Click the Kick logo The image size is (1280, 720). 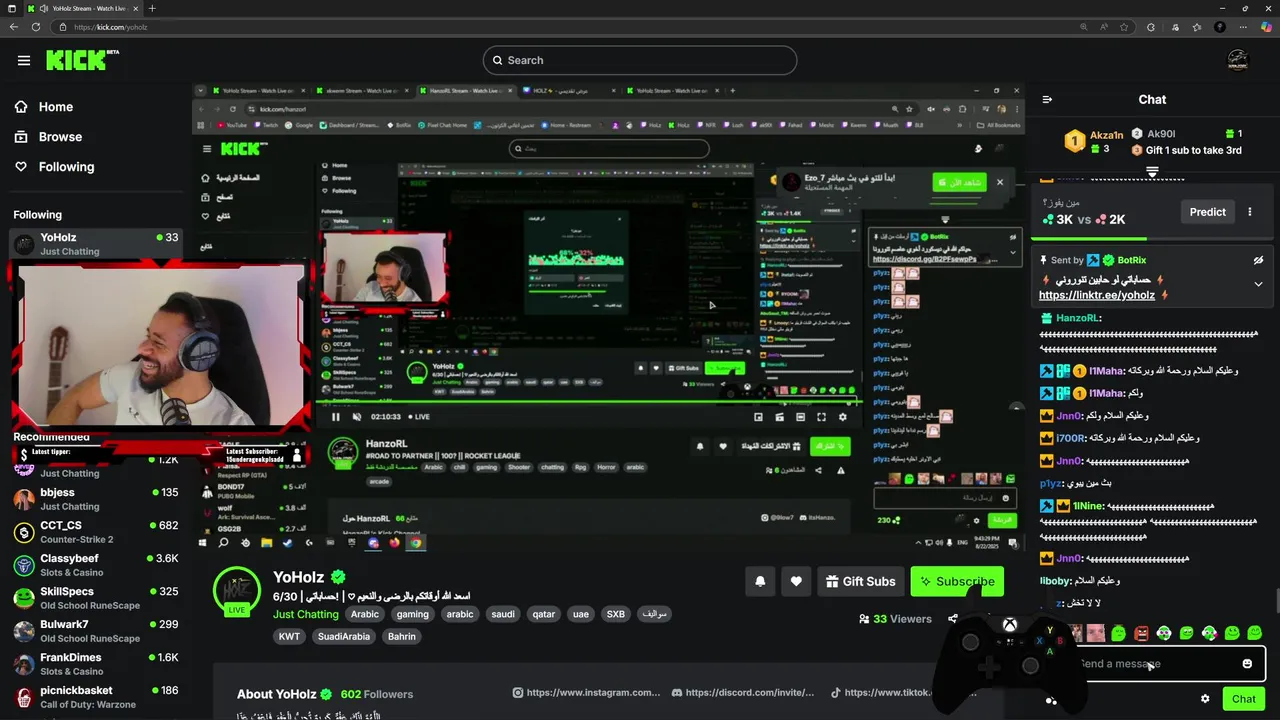(82, 60)
